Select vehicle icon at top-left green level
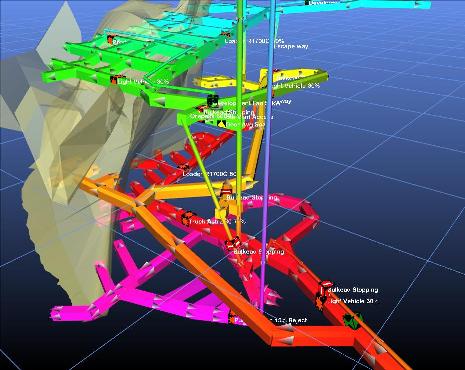Image resolution: width=465 pixels, height=370 pixels. 110,39
